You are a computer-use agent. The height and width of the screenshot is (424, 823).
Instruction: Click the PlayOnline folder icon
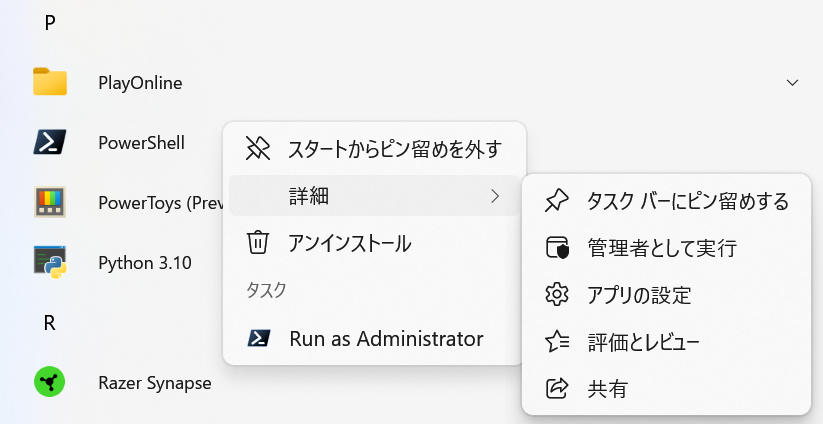point(50,82)
